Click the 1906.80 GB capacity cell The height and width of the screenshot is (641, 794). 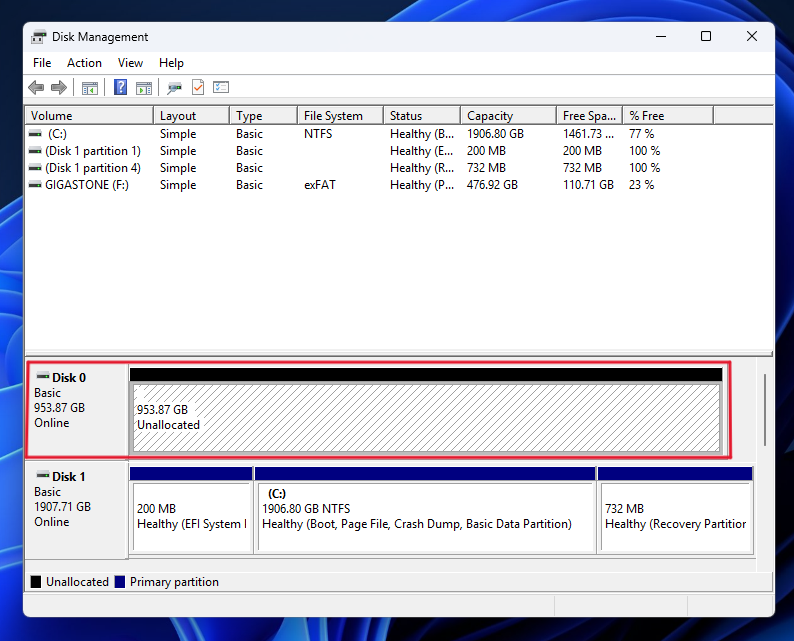pyautogui.click(x=495, y=134)
